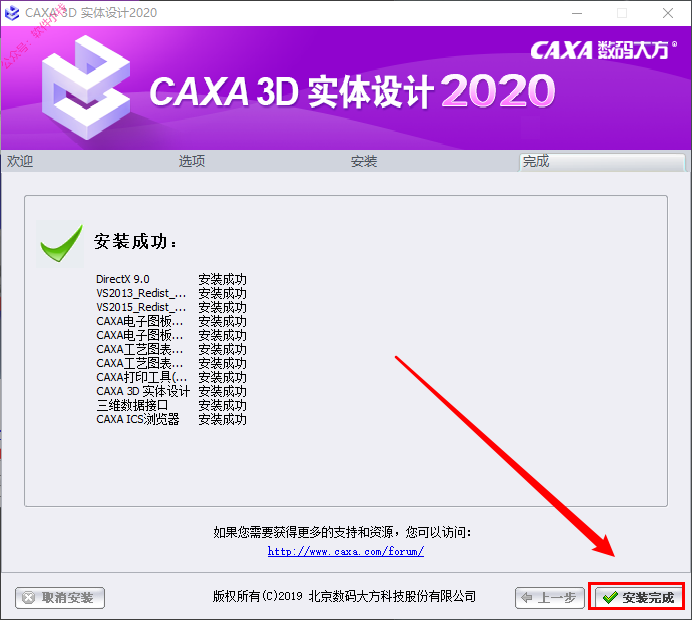Click the large green success checkmark icon
Screen dimensions: 692x620
(60, 244)
